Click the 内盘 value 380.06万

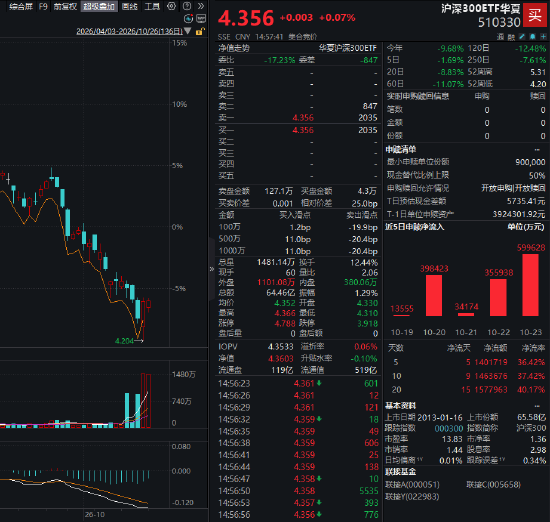click(361, 282)
